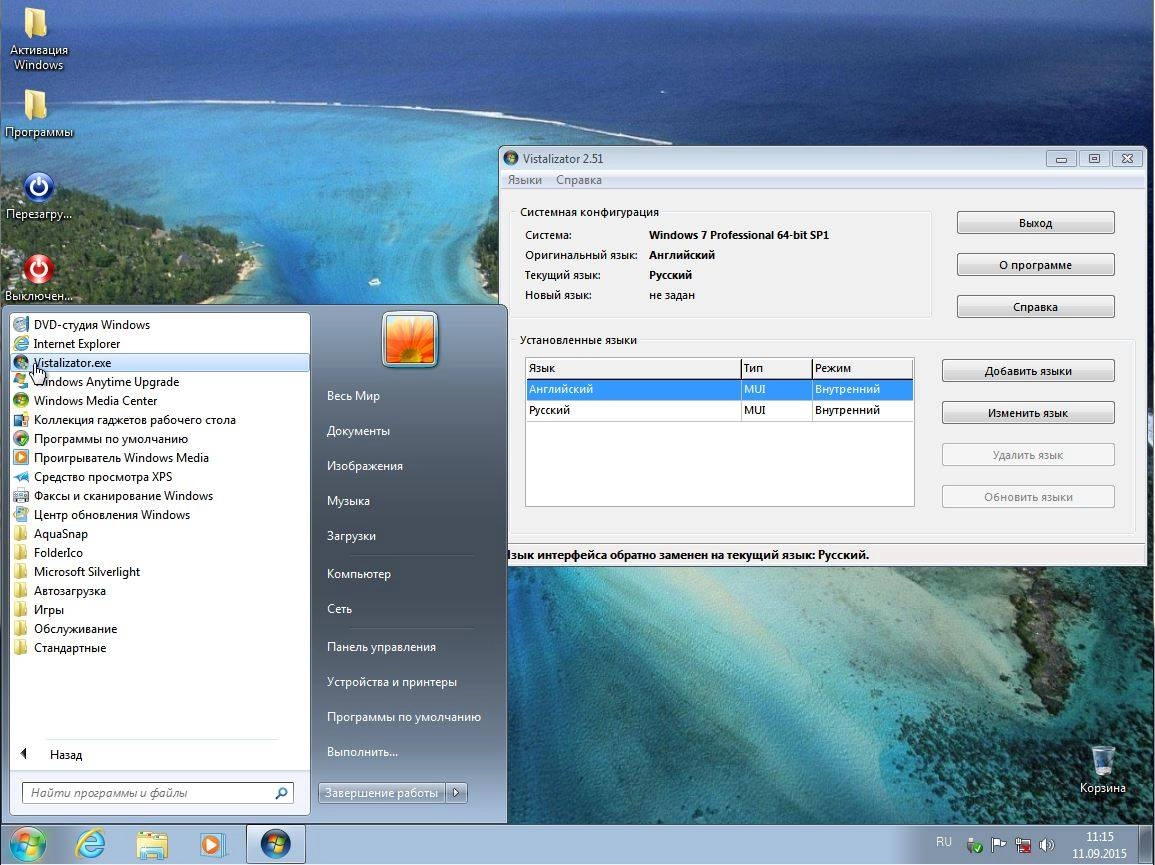Image resolution: width=1155 pixels, height=865 pixels.
Task: Open Windows Media Player taskbar icon
Action: tap(213, 845)
